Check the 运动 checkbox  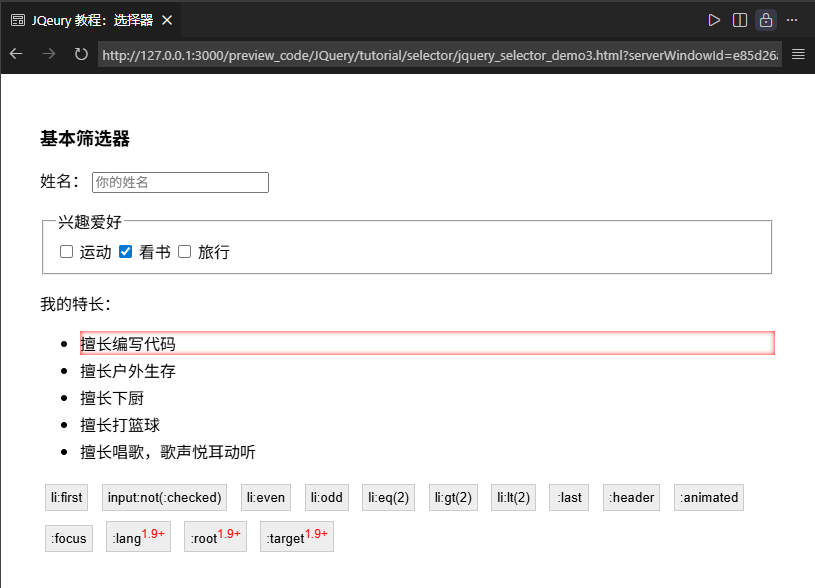tap(67, 252)
